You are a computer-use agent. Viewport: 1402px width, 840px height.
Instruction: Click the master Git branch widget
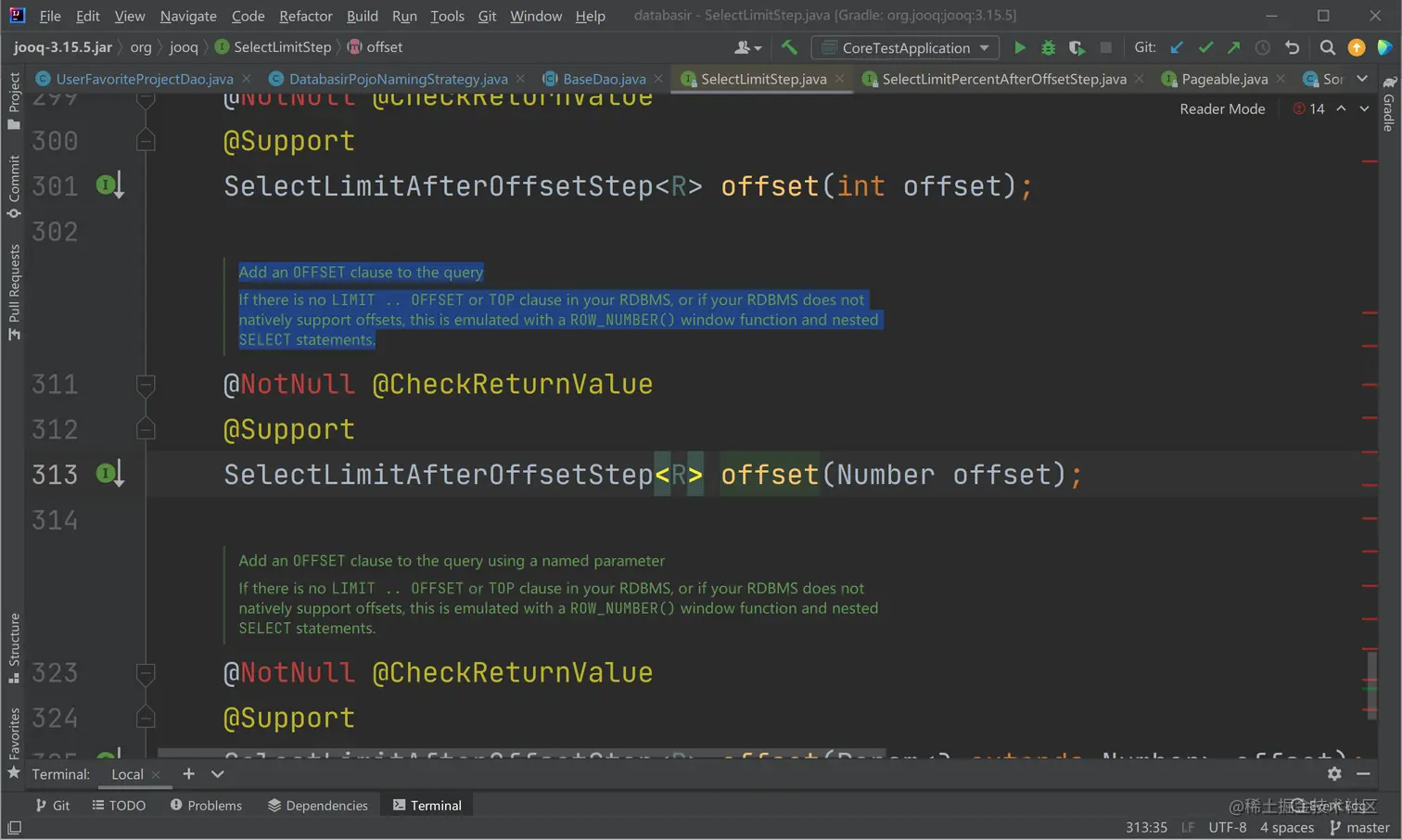click(x=1359, y=827)
